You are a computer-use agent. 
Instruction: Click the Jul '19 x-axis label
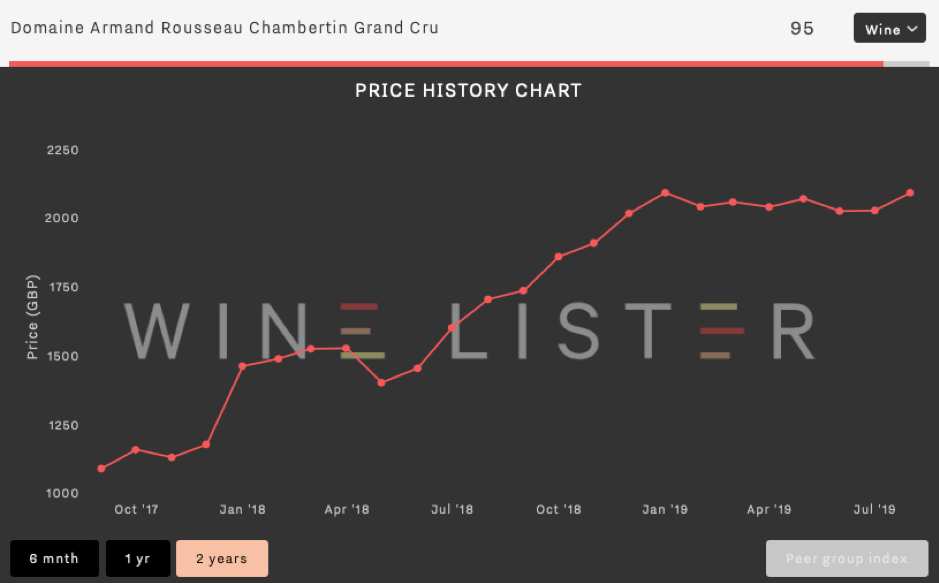click(x=874, y=509)
